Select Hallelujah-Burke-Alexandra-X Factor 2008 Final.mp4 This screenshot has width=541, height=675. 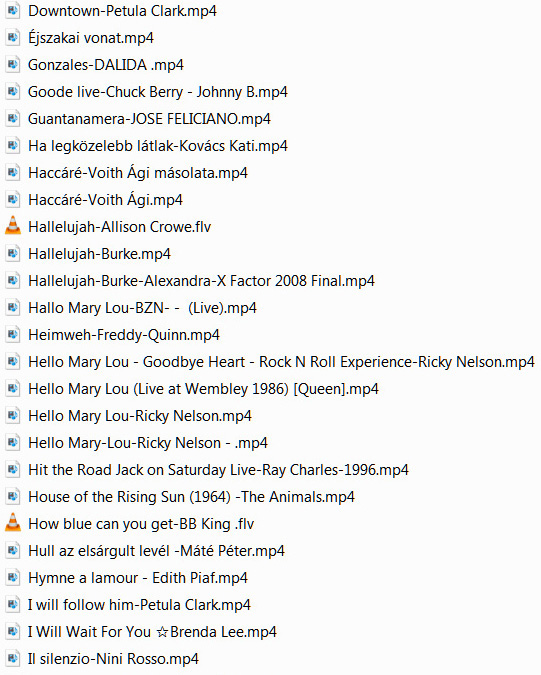tap(201, 281)
